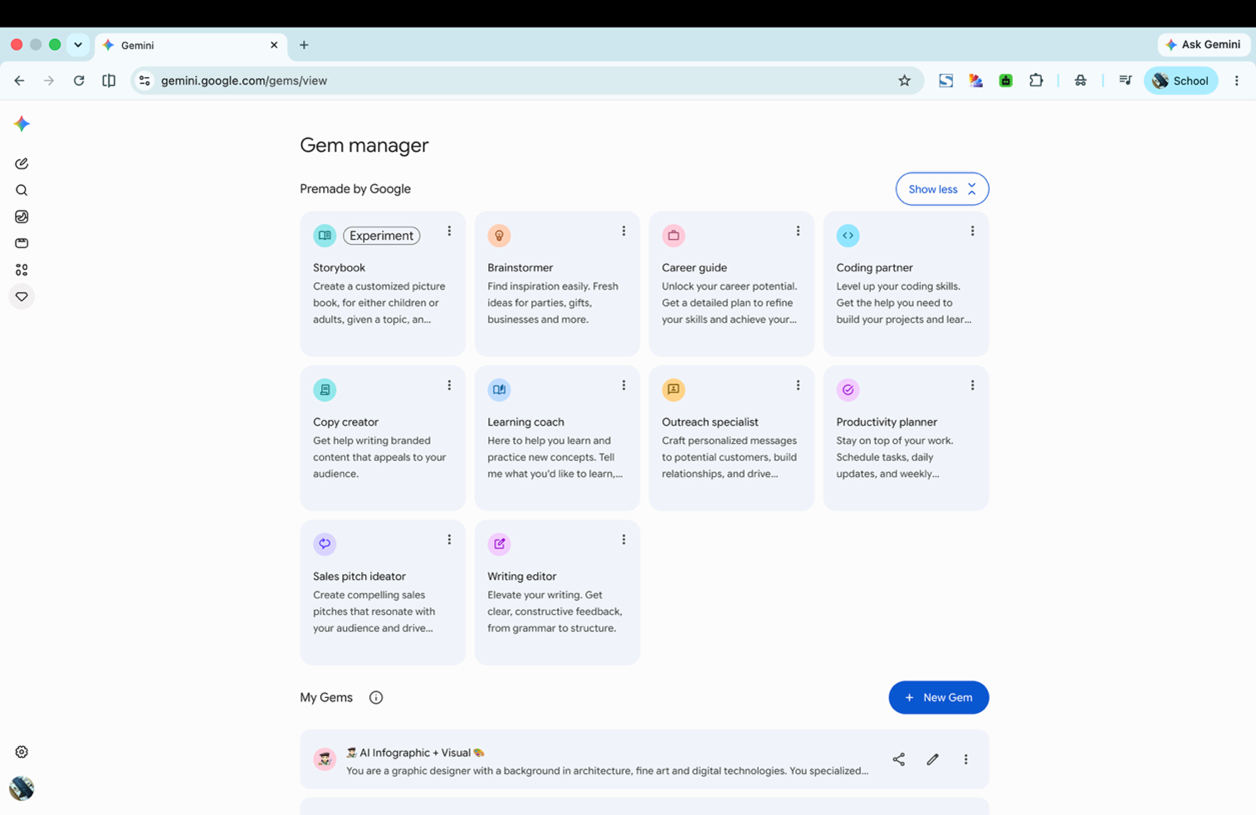The image size is (1256, 815).
Task: Click the Writing editor pencil icon
Action: [499, 544]
